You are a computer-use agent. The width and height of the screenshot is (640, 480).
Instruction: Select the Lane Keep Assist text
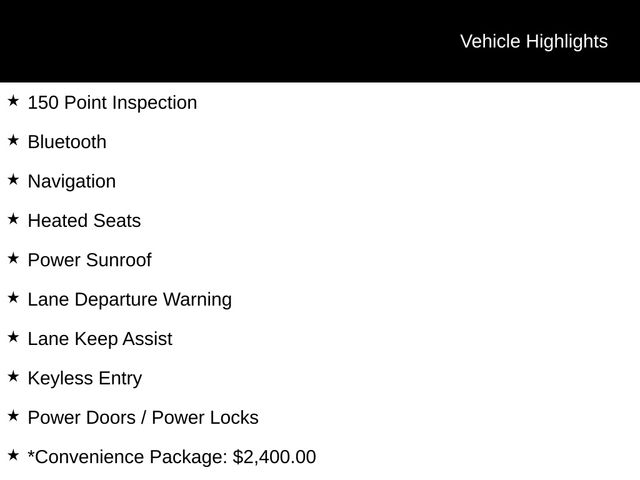[100, 339]
